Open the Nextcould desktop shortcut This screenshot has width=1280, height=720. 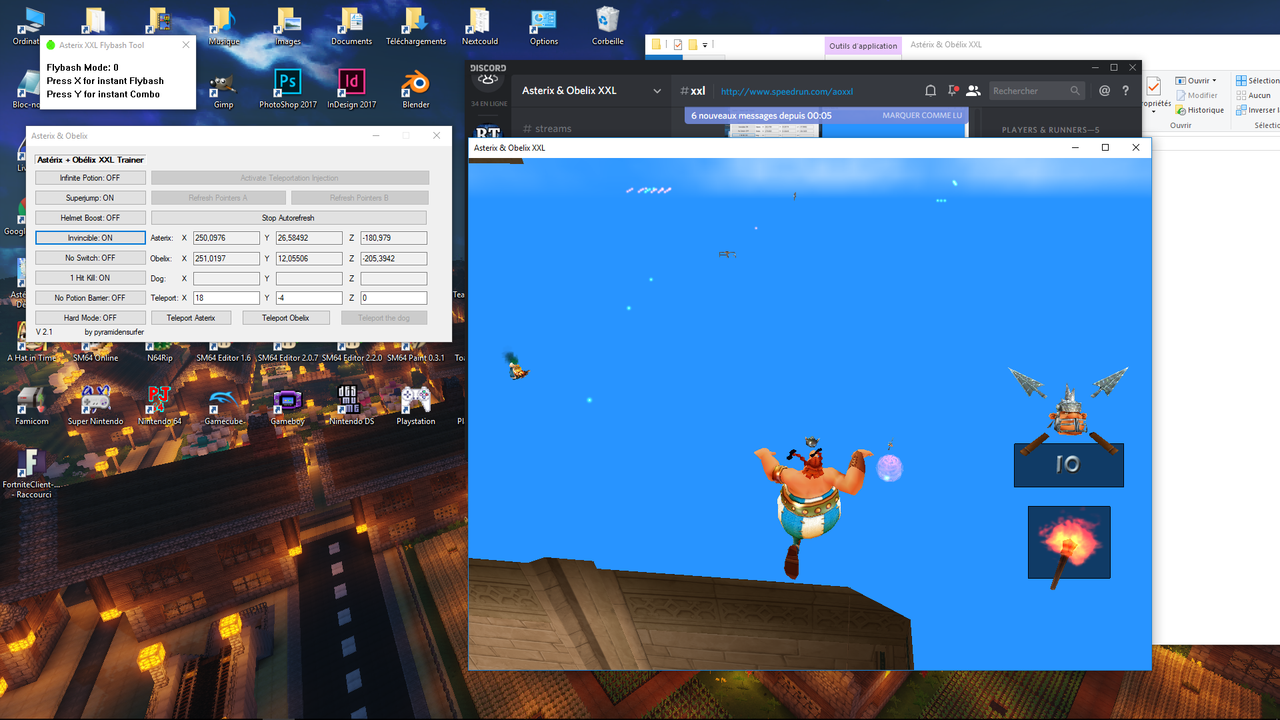(480, 27)
